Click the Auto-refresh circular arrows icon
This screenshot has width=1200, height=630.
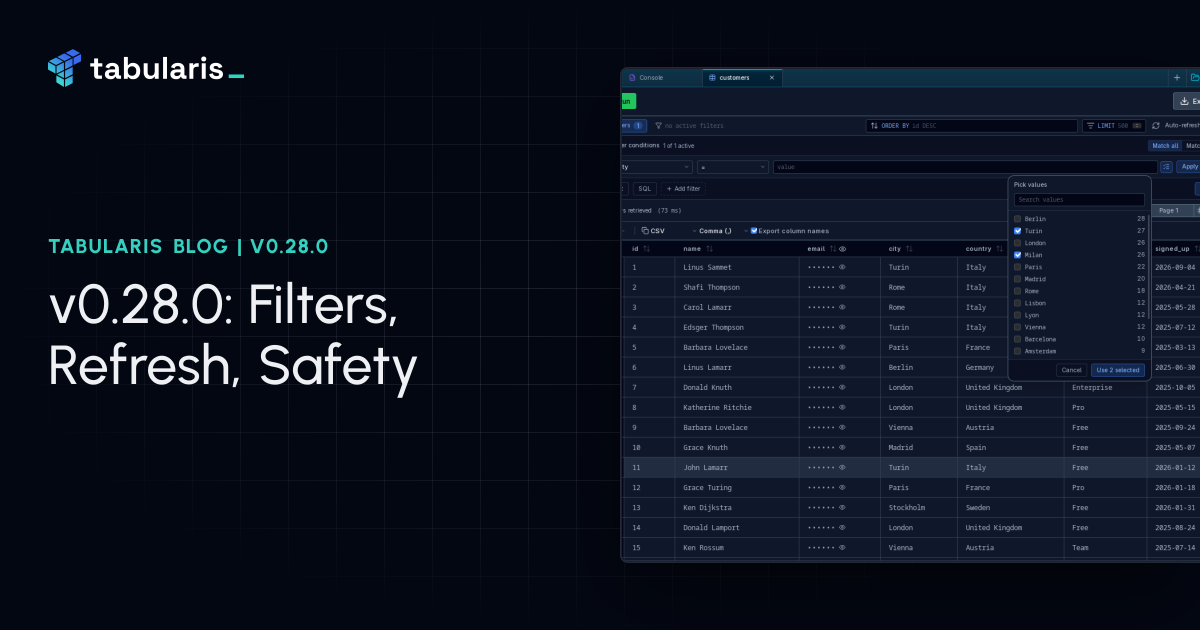pyautogui.click(x=1157, y=126)
